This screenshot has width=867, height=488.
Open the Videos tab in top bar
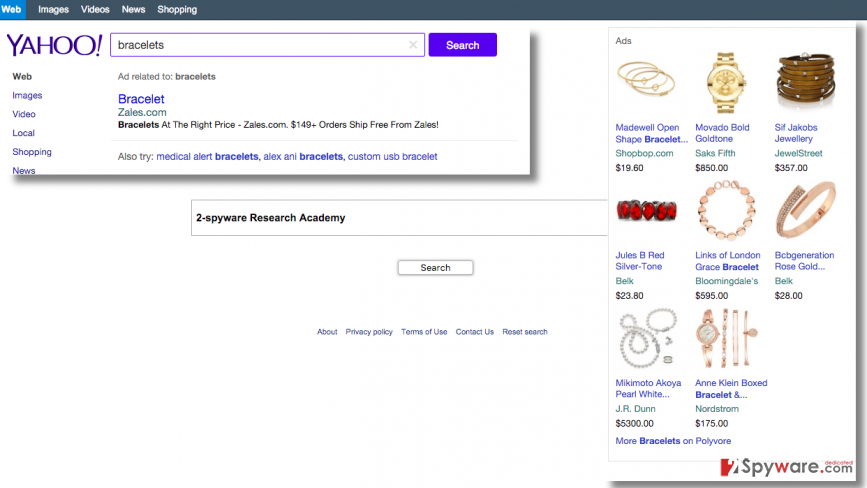(95, 9)
